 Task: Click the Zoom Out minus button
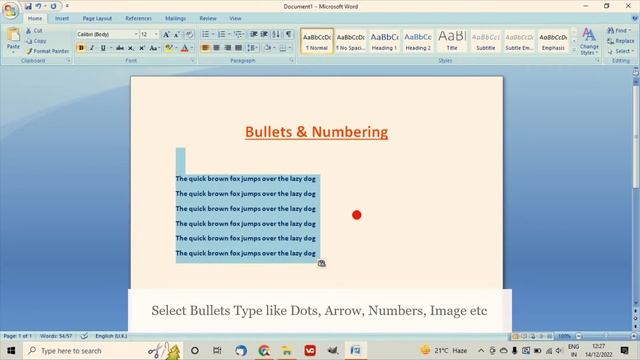pyautogui.click(x=578, y=336)
